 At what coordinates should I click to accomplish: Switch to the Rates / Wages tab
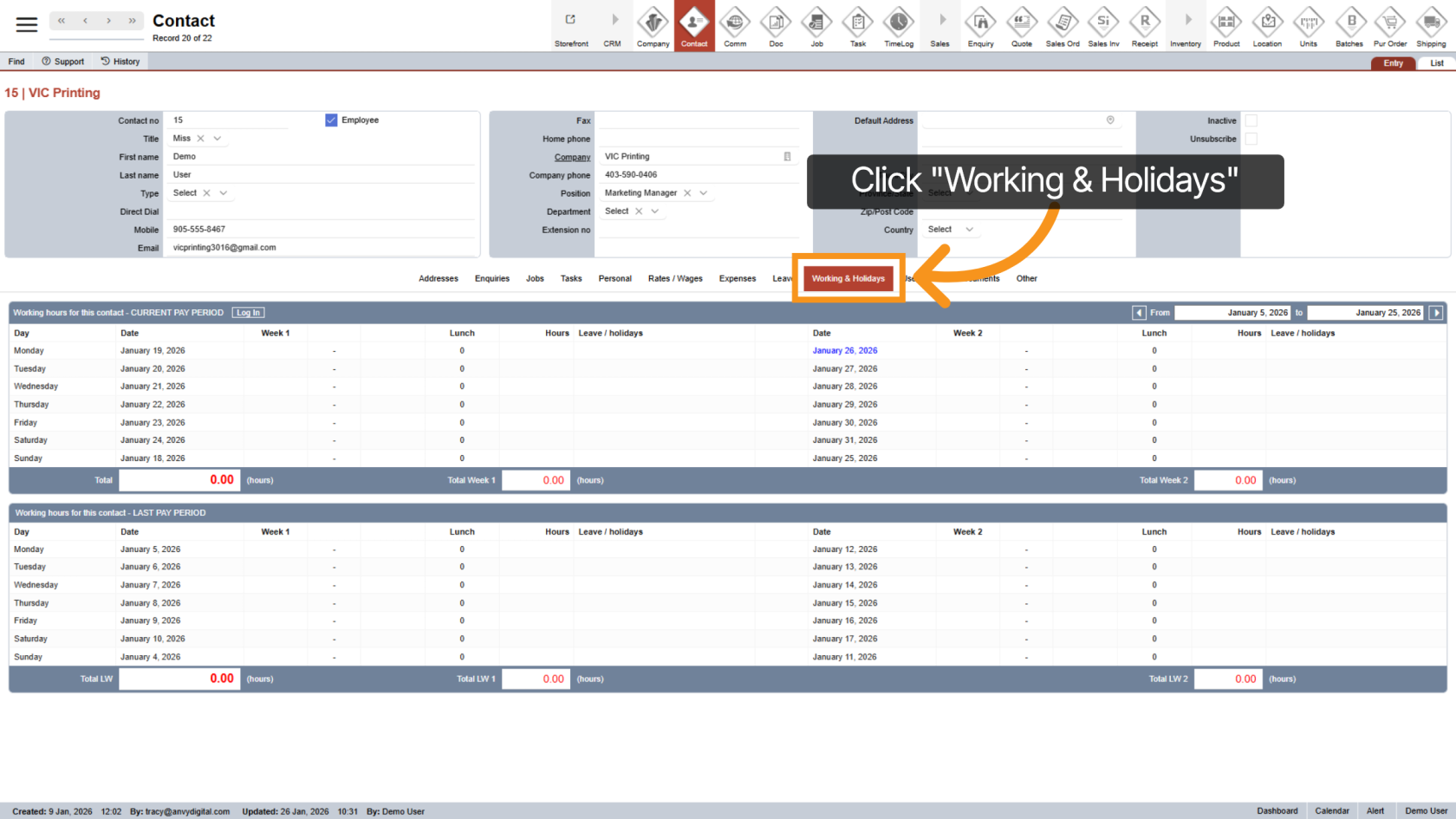click(675, 278)
